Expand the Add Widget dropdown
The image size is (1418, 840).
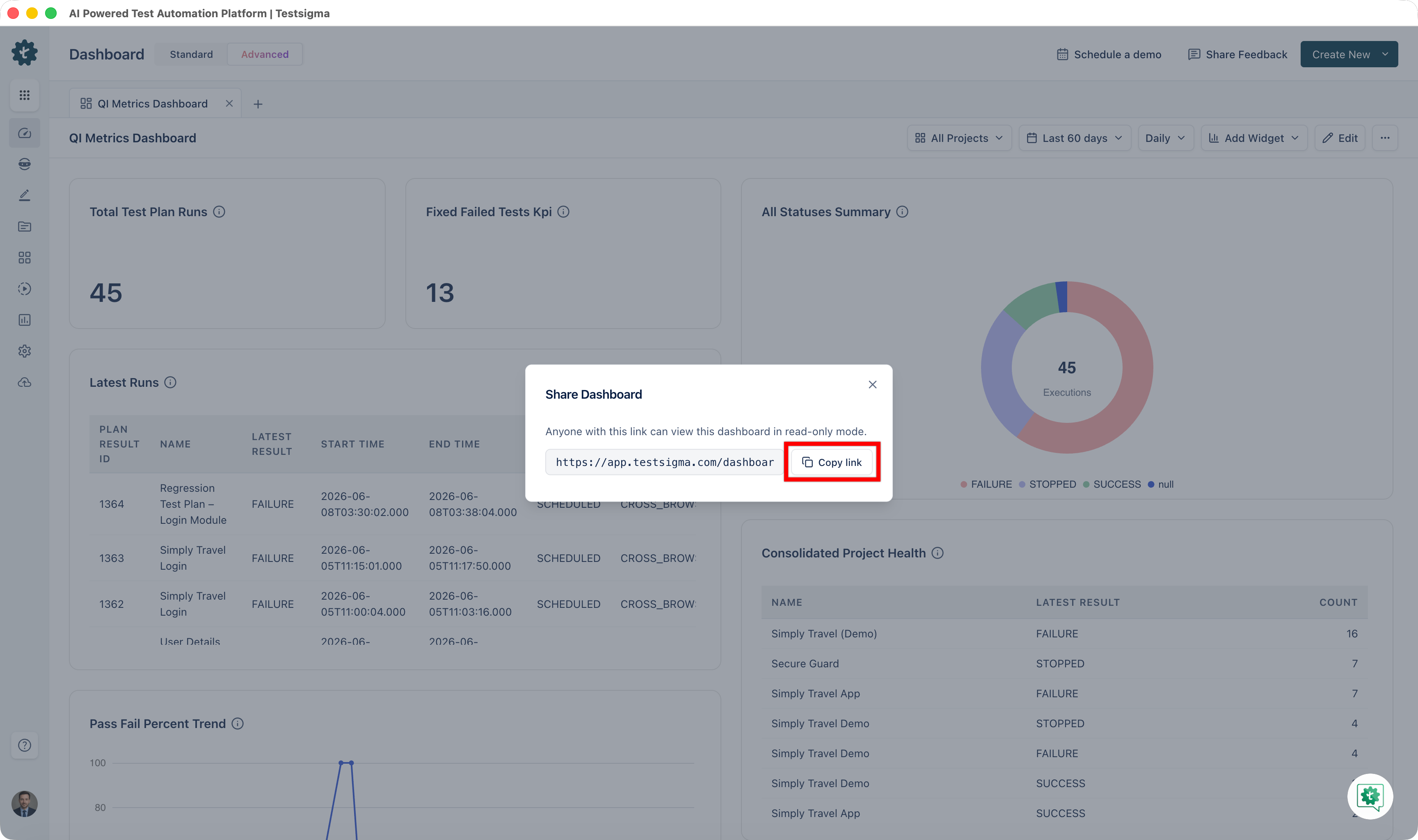[x=1254, y=138]
